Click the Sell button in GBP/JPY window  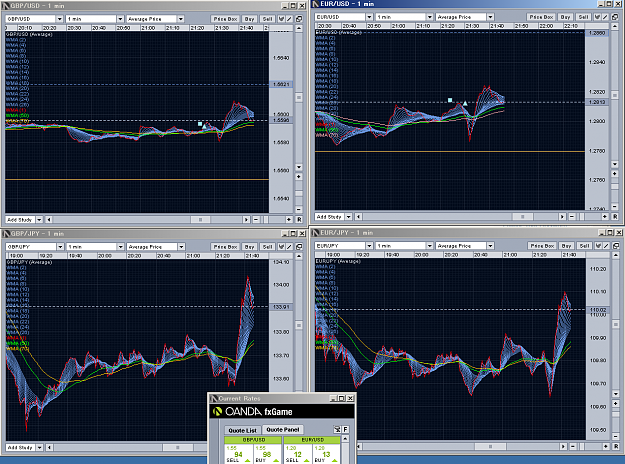[x=267, y=247]
